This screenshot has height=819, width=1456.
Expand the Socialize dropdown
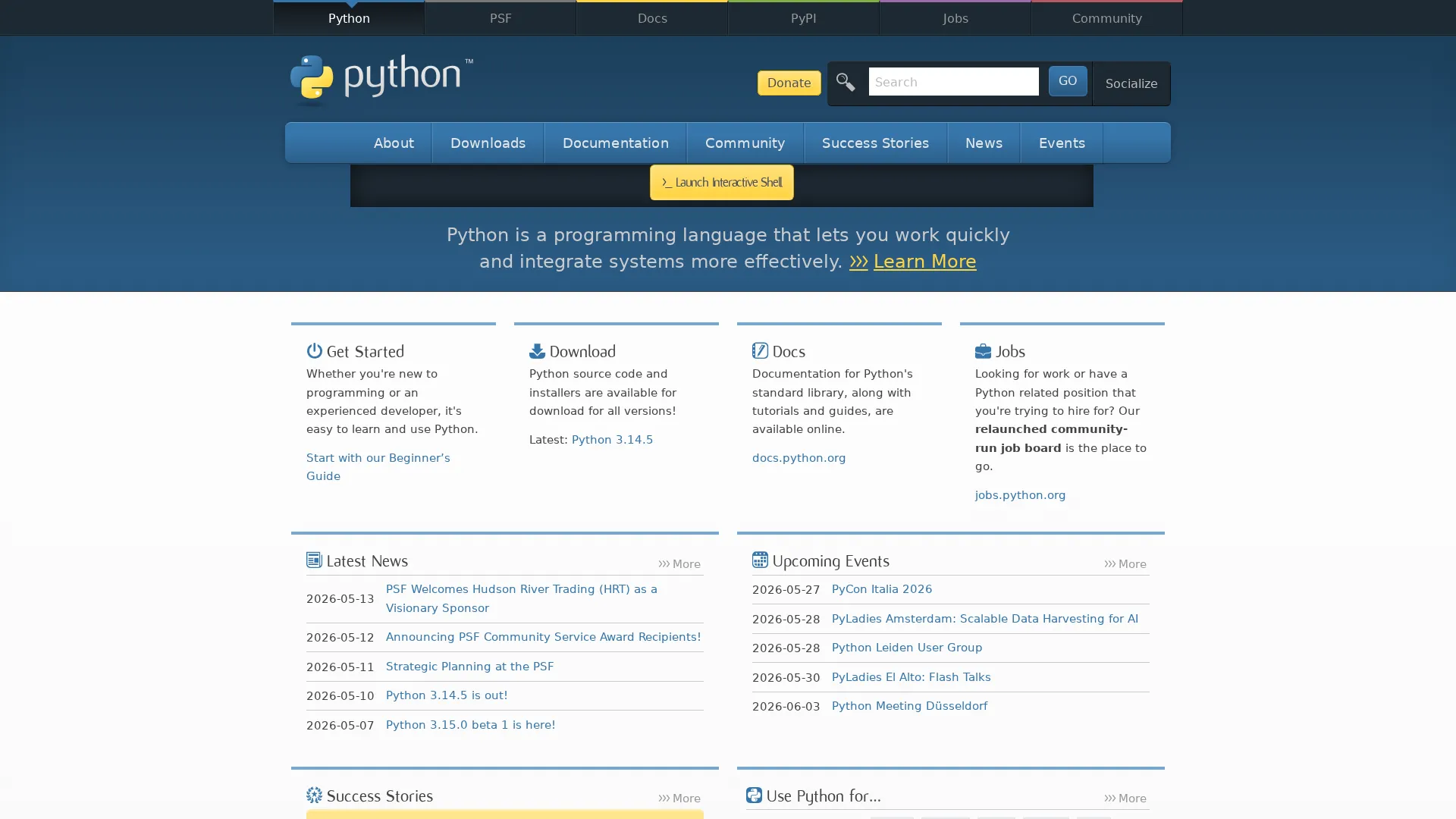coord(1131,83)
